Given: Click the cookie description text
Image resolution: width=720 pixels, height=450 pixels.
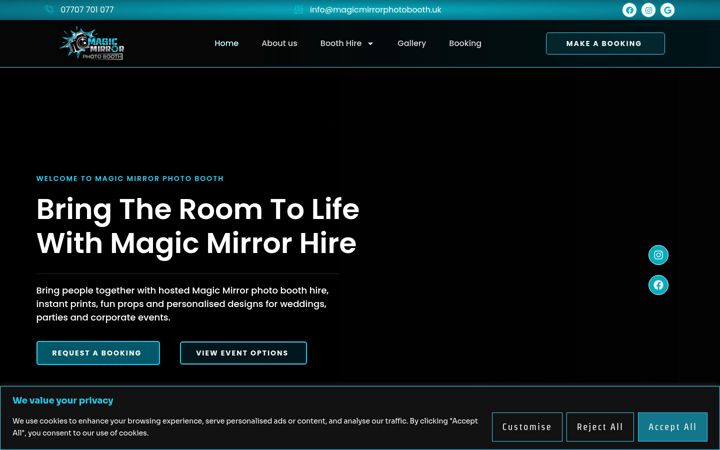Looking at the screenshot, I should [x=245, y=427].
